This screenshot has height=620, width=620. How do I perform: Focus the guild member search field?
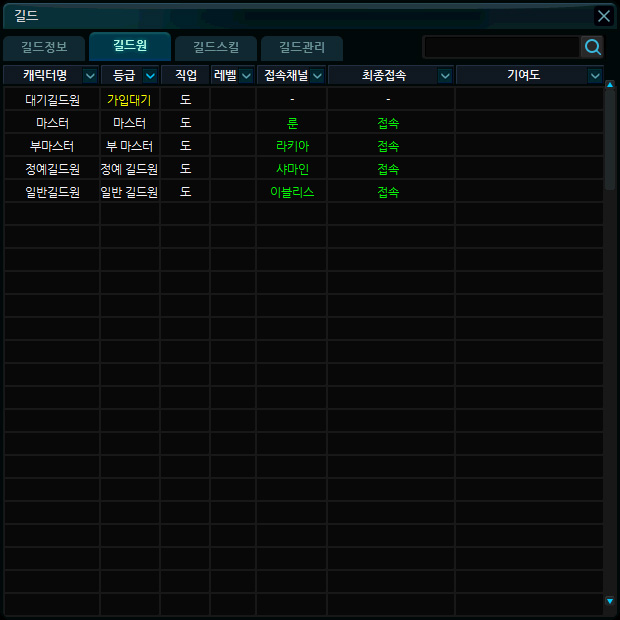(501, 47)
